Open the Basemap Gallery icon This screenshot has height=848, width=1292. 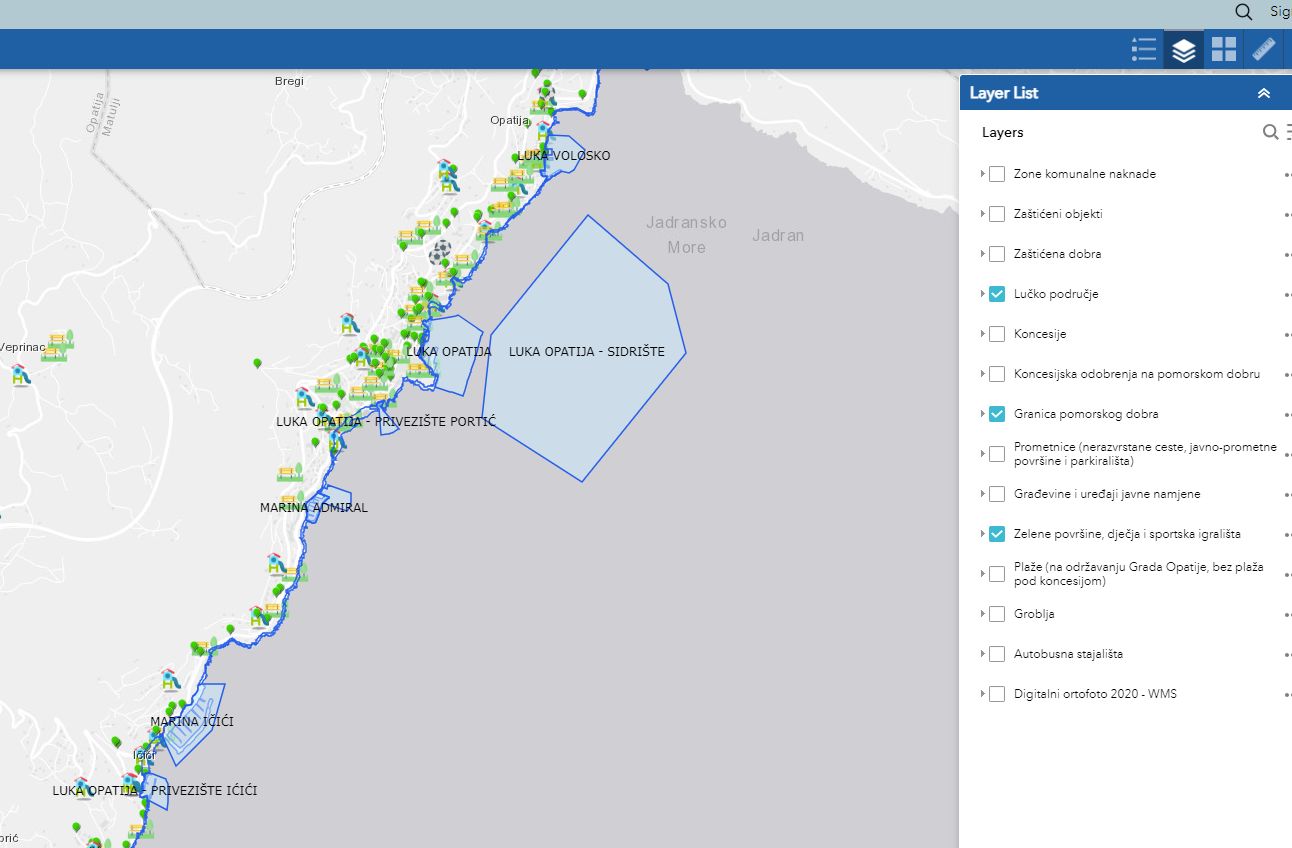1223,48
